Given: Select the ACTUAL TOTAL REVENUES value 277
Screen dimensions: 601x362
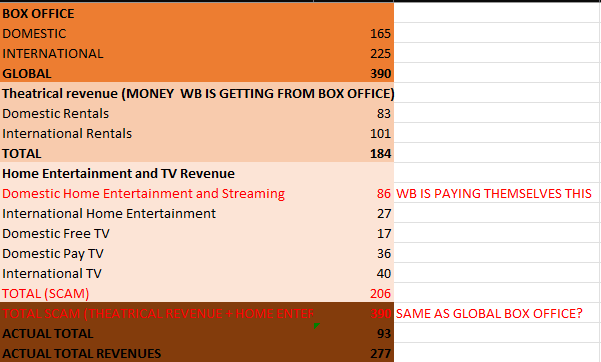Looking at the screenshot, I should coord(380,354).
